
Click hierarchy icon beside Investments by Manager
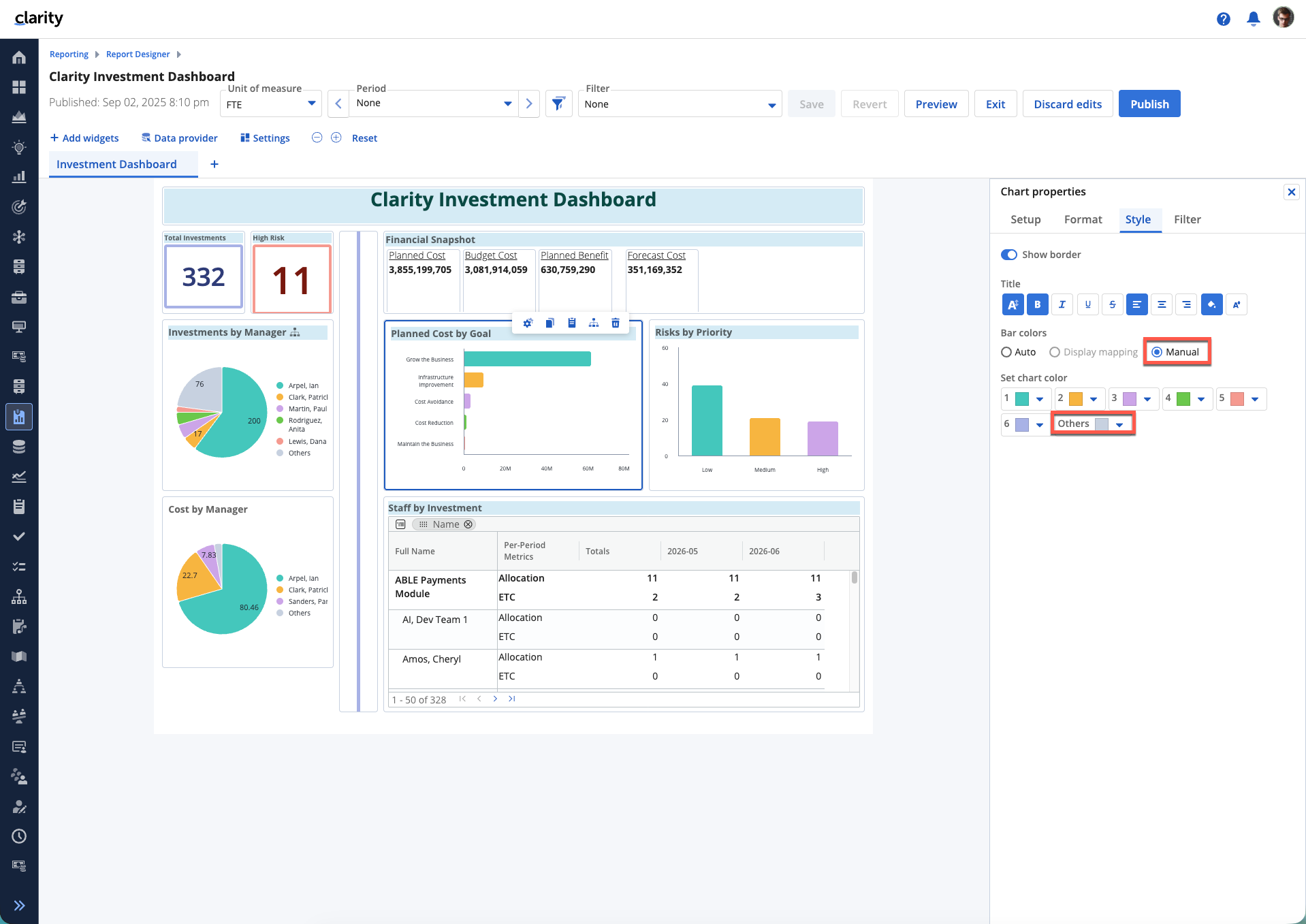(295, 332)
